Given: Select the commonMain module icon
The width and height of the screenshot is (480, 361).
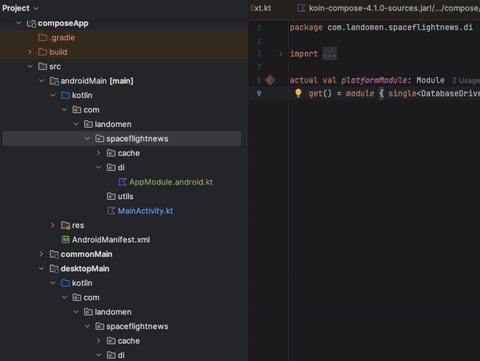Looking at the screenshot, I should click(x=54, y=254).
